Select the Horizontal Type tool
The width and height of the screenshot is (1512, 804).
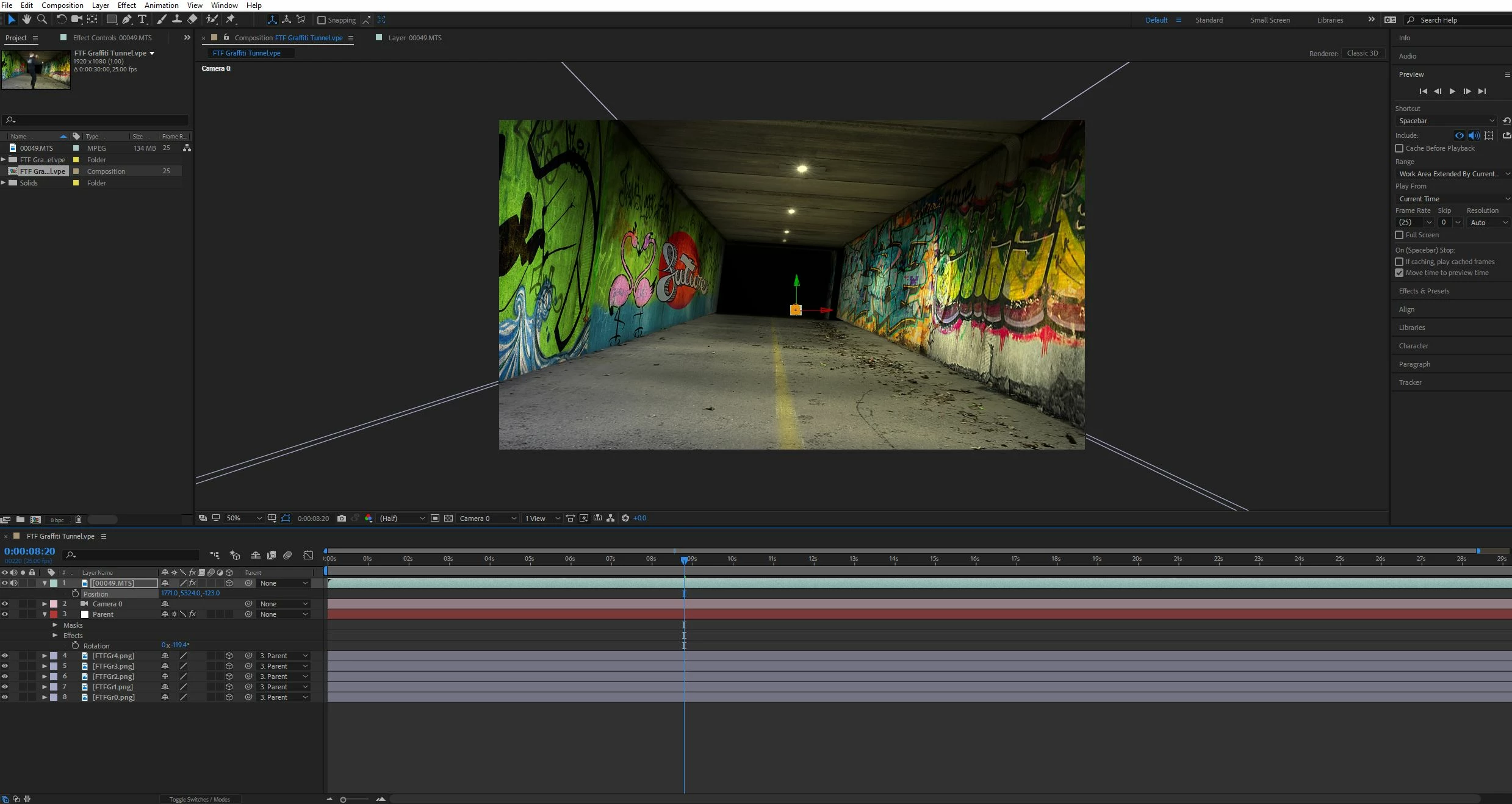[x=142, y=20]
